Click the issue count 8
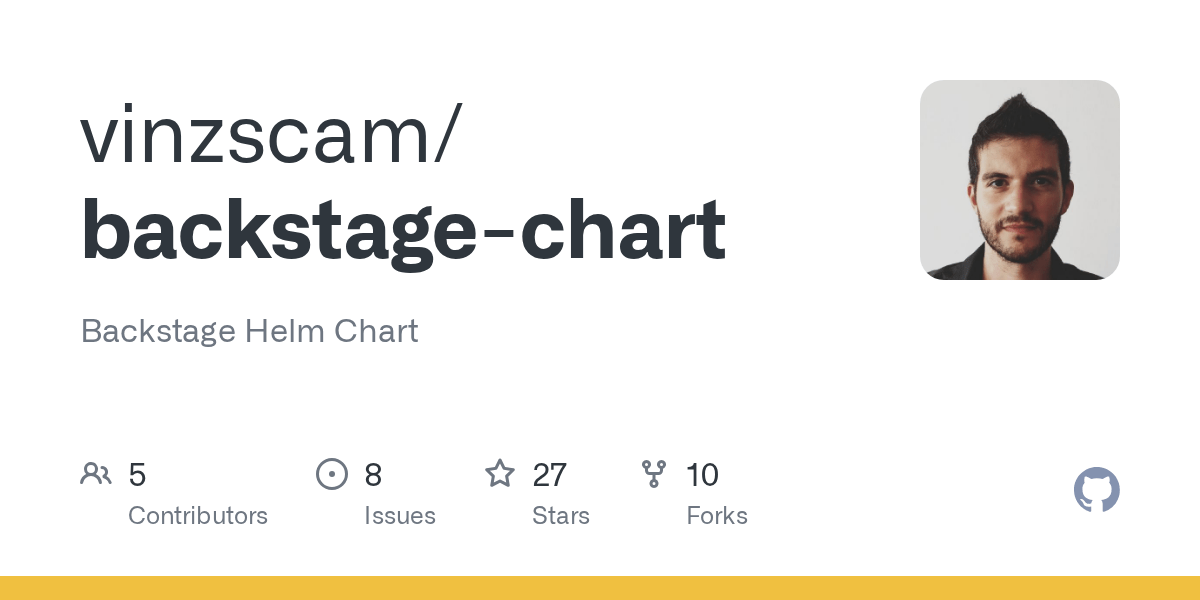 (x=373, y=475)
